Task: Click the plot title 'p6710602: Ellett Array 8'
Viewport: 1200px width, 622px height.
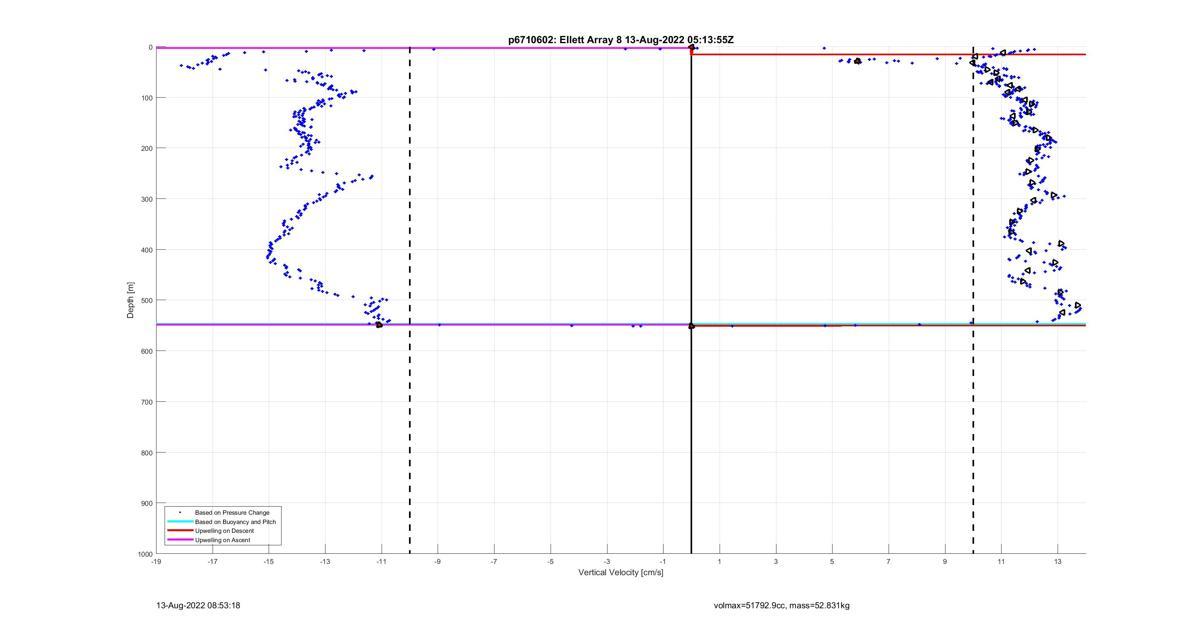Action: (x=565, y=40)
